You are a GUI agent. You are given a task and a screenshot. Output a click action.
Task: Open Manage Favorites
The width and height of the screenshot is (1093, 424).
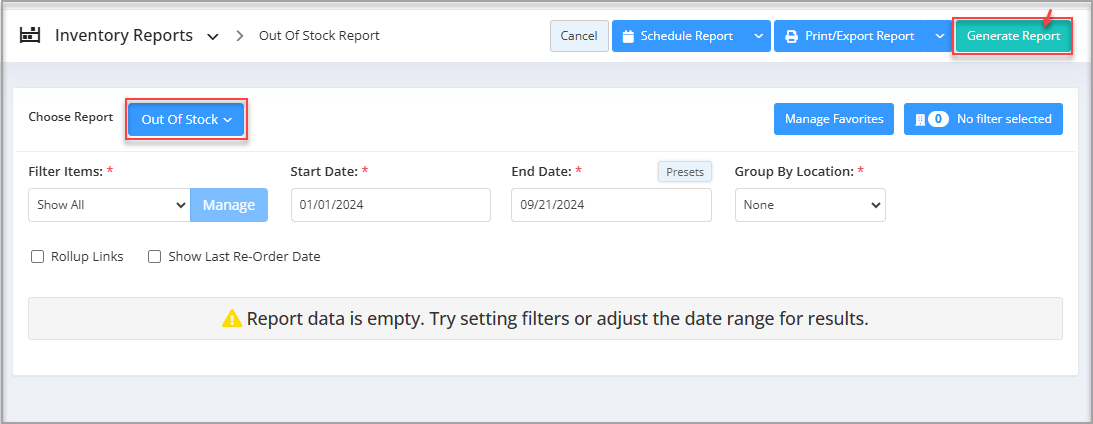coord(834,119)
